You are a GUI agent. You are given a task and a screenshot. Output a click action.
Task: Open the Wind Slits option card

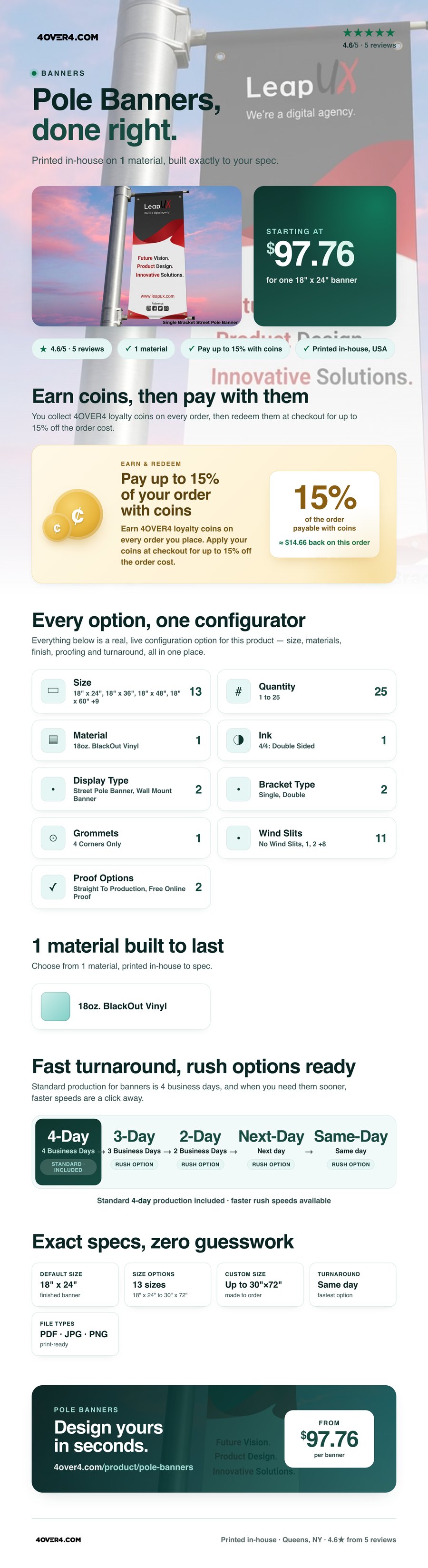coord(306,838)
